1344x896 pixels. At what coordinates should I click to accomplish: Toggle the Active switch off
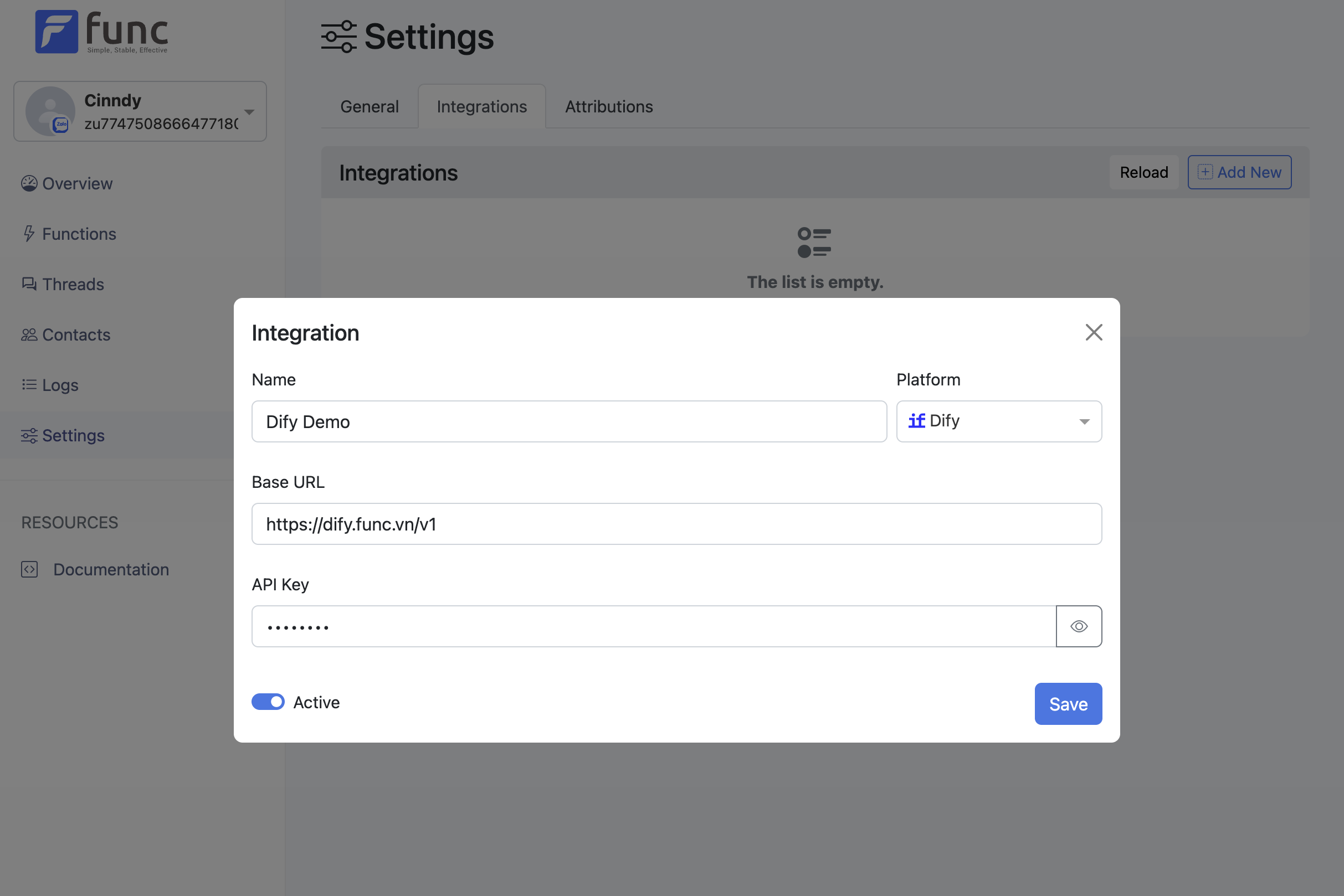pyautogui.click(x=268, y=702)
